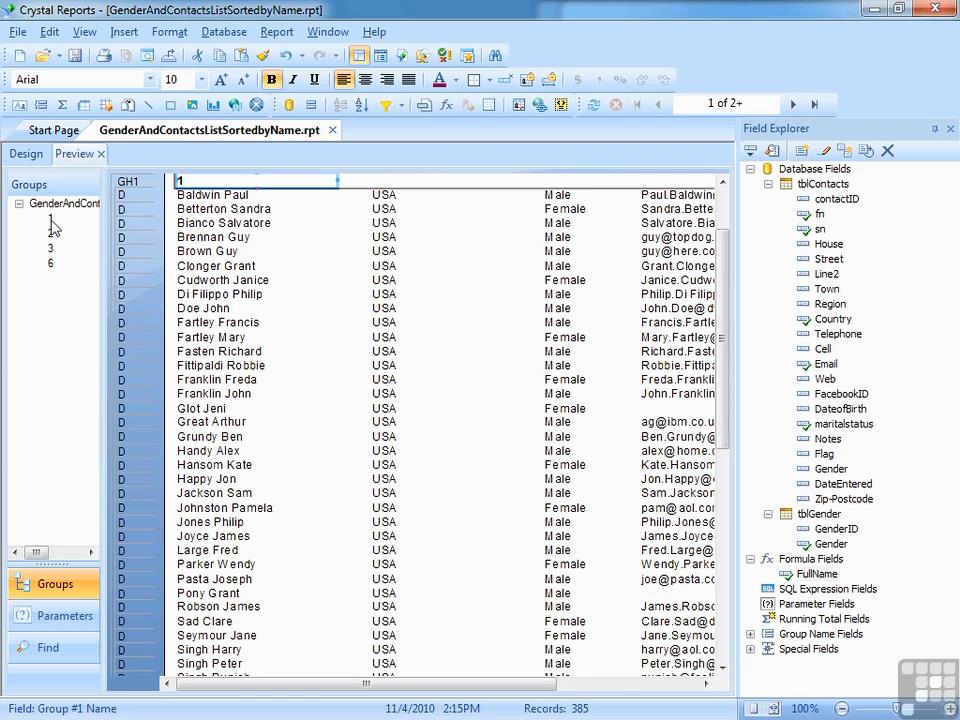
Task: Click the page number field
Action: pyautogui.click(x=726, y=103)
